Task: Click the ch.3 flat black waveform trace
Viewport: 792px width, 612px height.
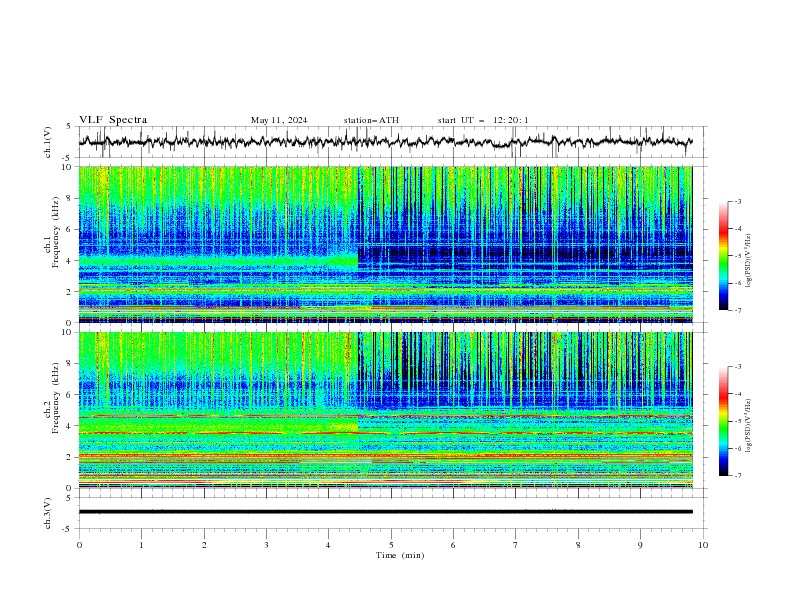Action: [385, 512]
